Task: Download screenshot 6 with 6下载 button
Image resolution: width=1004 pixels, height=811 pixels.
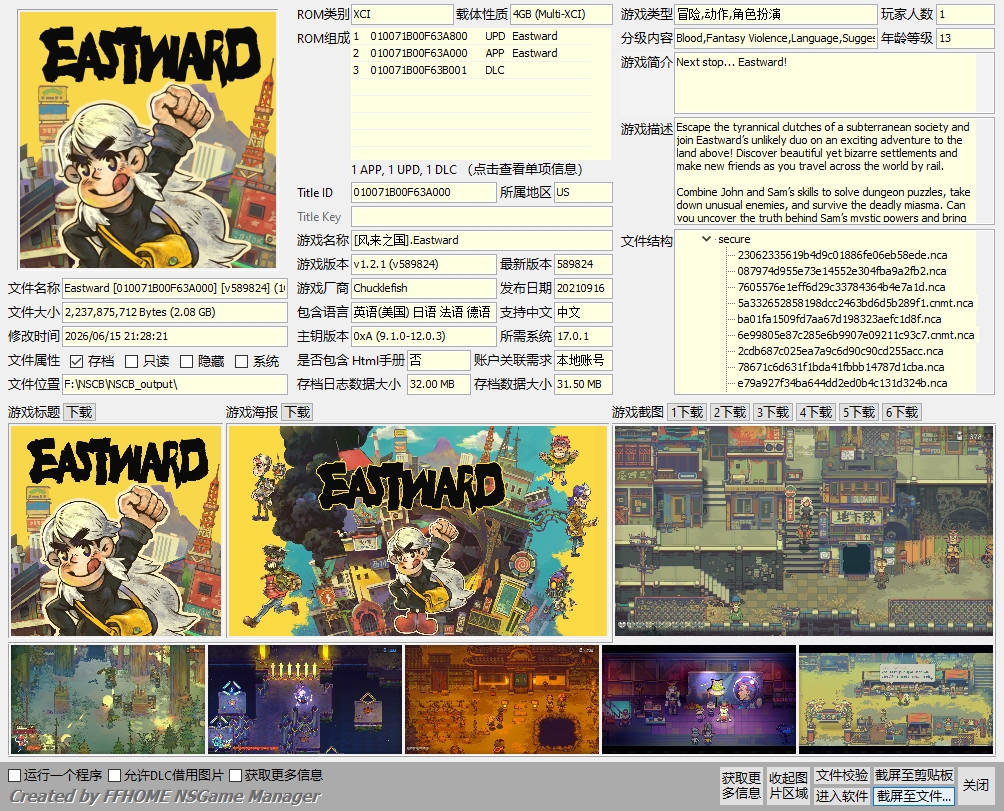Action: (x=902, y=412)
